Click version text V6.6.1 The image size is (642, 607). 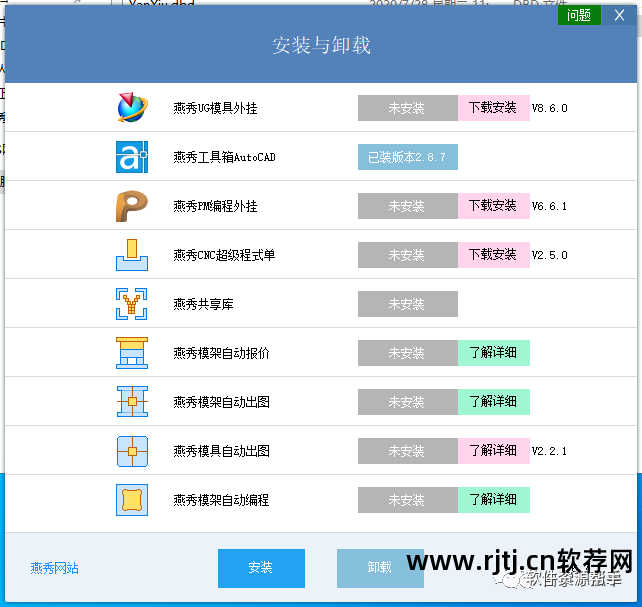(549, 206)
